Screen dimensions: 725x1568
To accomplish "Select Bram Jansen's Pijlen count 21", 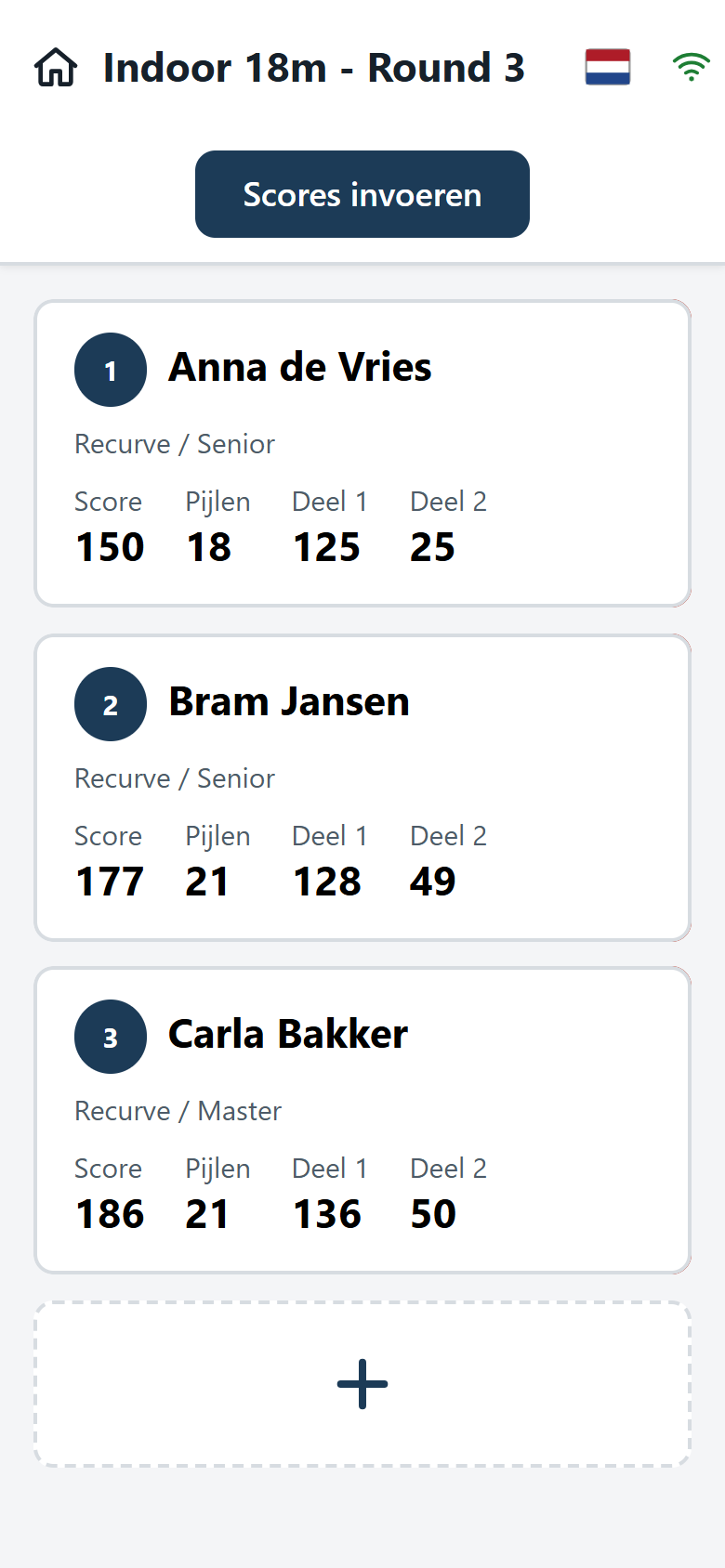I will point(207,882).
